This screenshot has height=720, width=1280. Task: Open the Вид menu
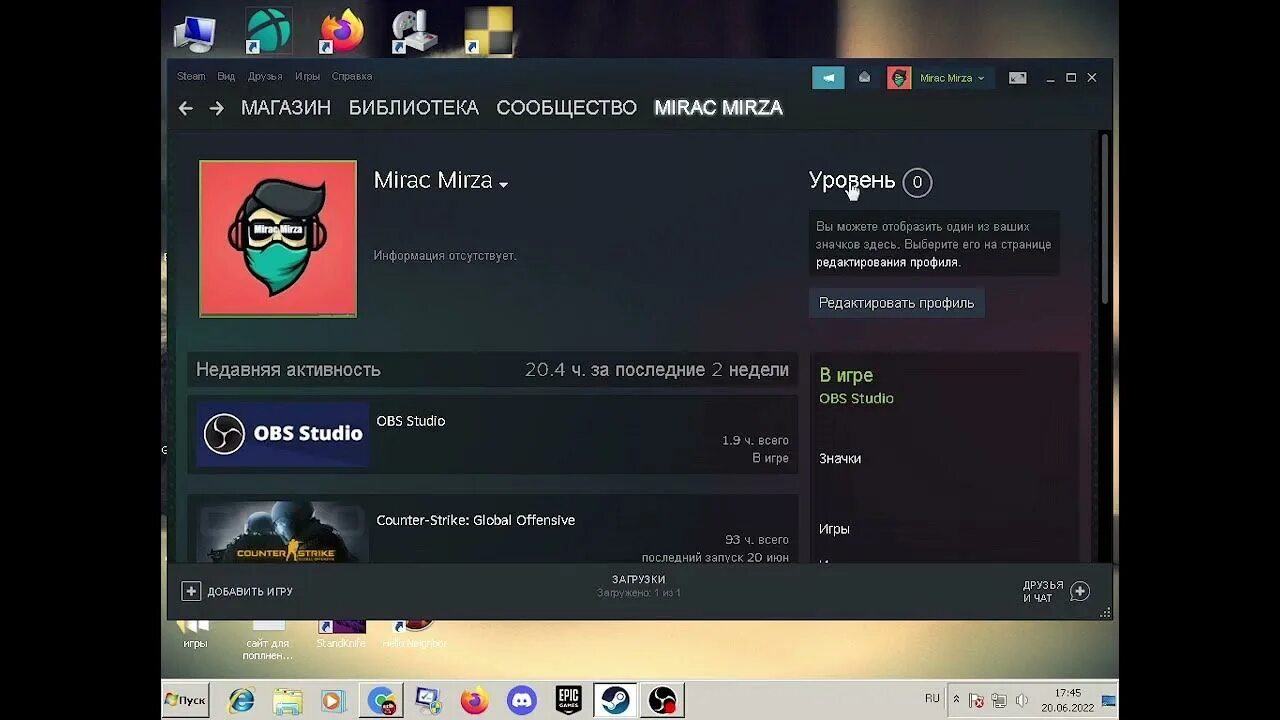coord(226,76)
